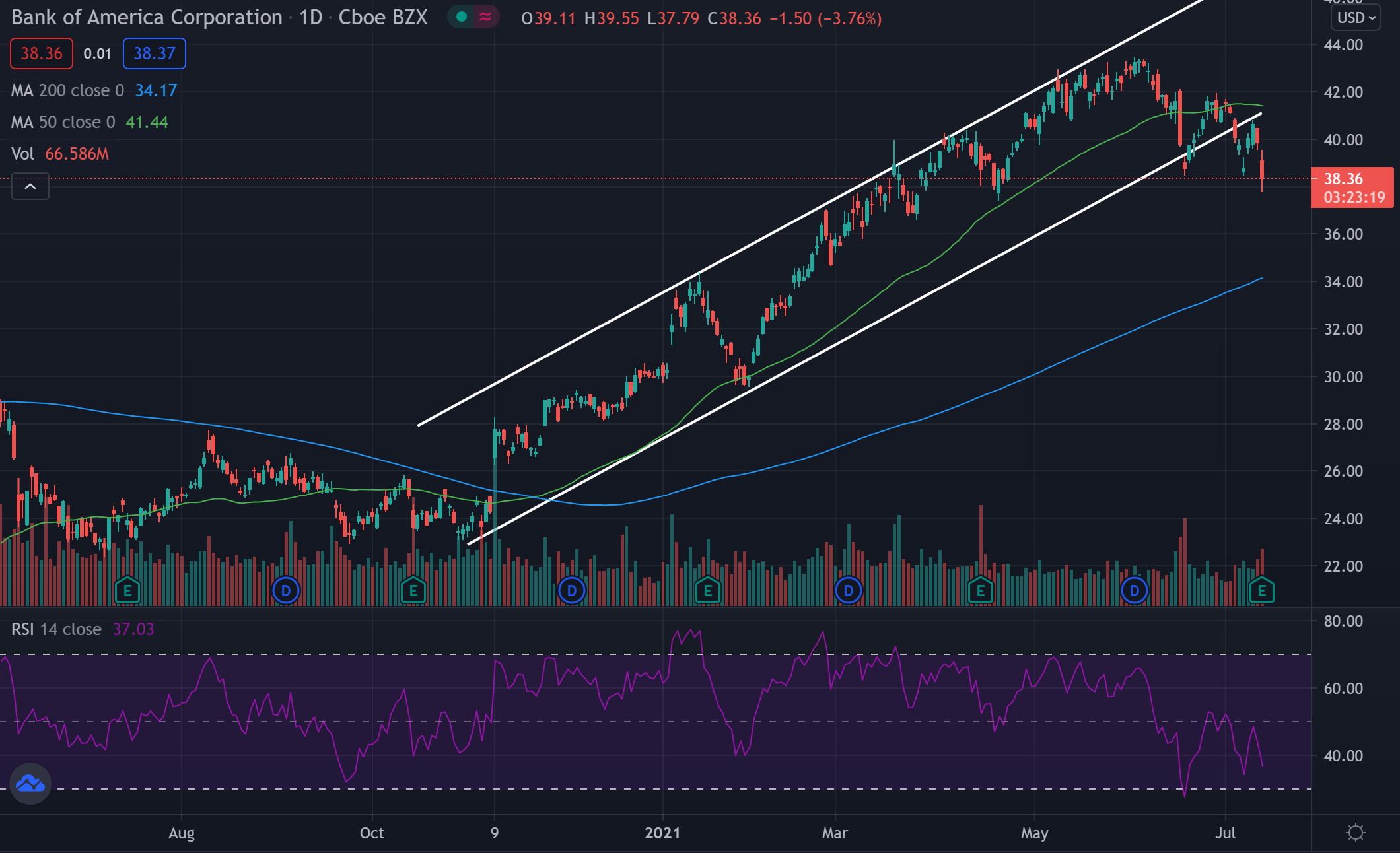The image size is (1400, 853).
Task: Click the May label on the time axis
Action: 1034,833
